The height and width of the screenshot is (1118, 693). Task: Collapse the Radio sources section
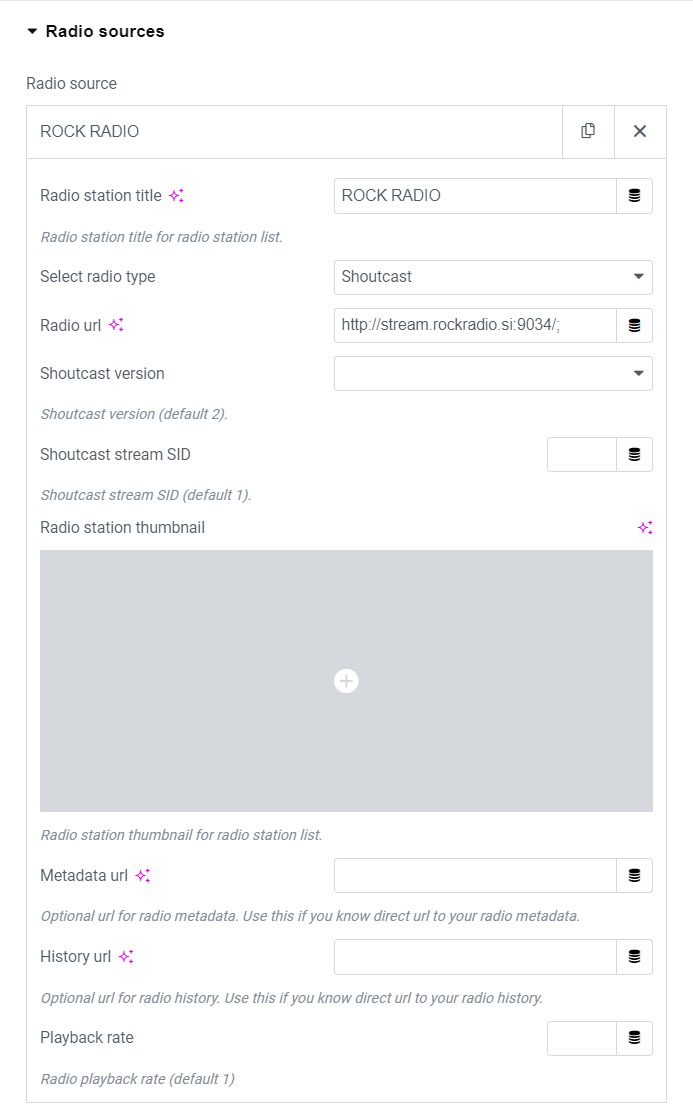point(32,32)
